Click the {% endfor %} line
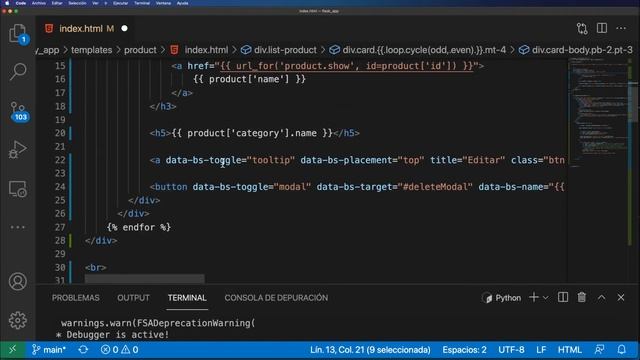Viewport: 640px width, 360px height. 139,227
